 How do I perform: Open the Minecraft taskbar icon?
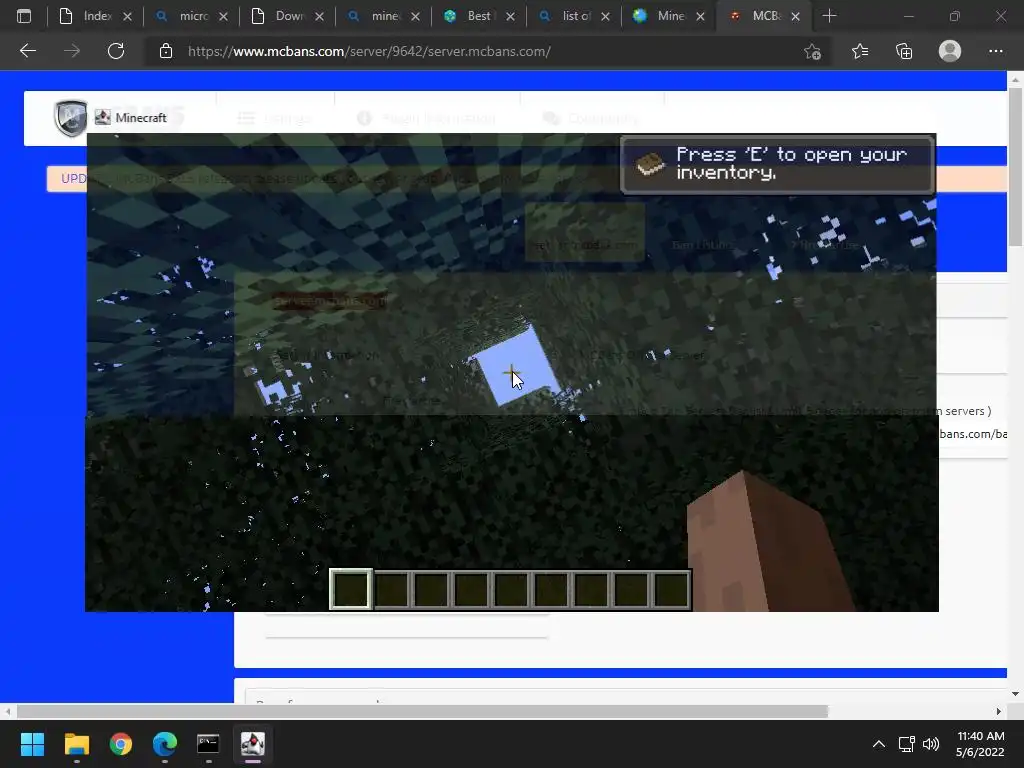(x=253, y=744)
